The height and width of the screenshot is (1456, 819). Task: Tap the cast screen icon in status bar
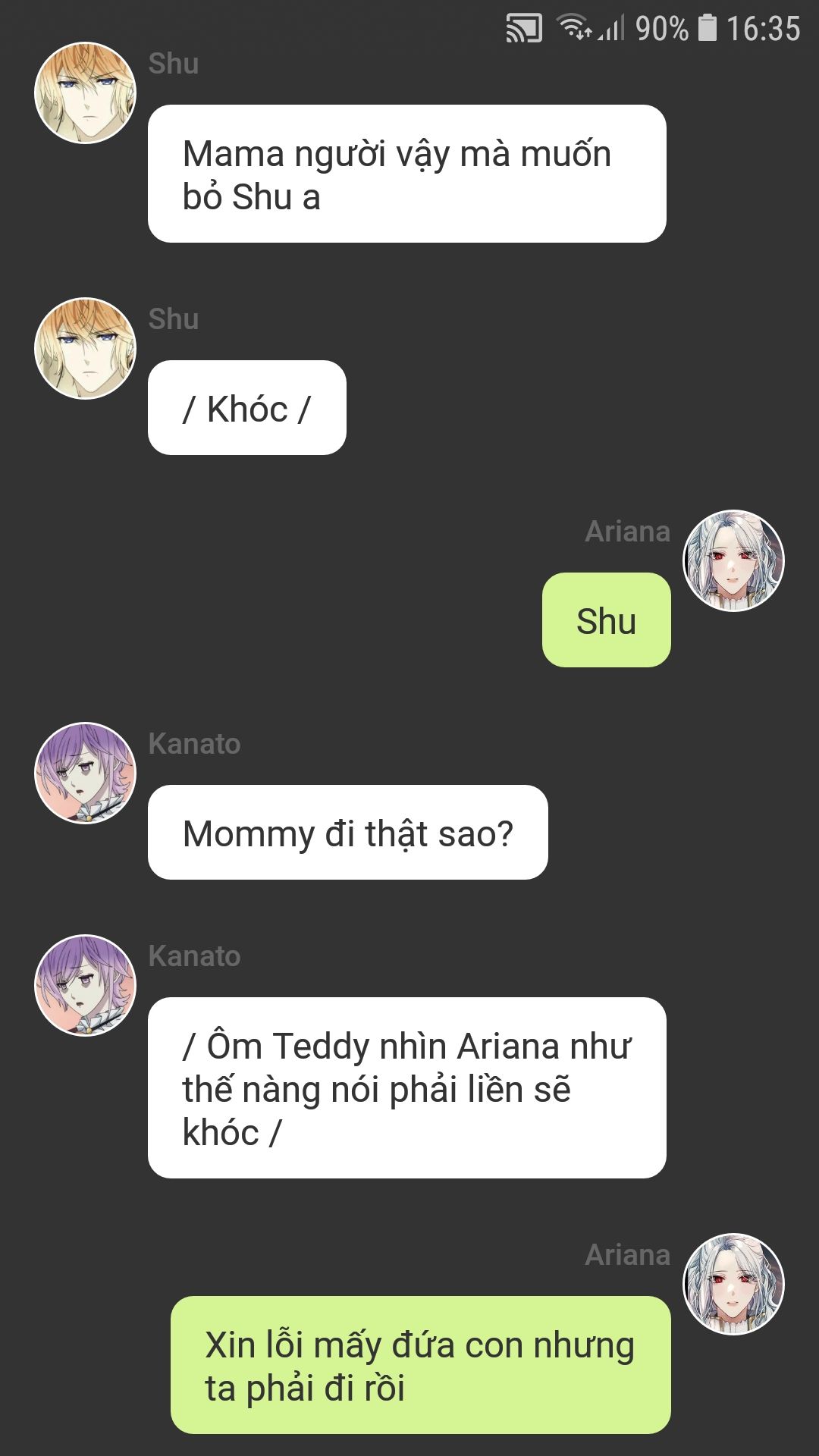pos(524,29)
